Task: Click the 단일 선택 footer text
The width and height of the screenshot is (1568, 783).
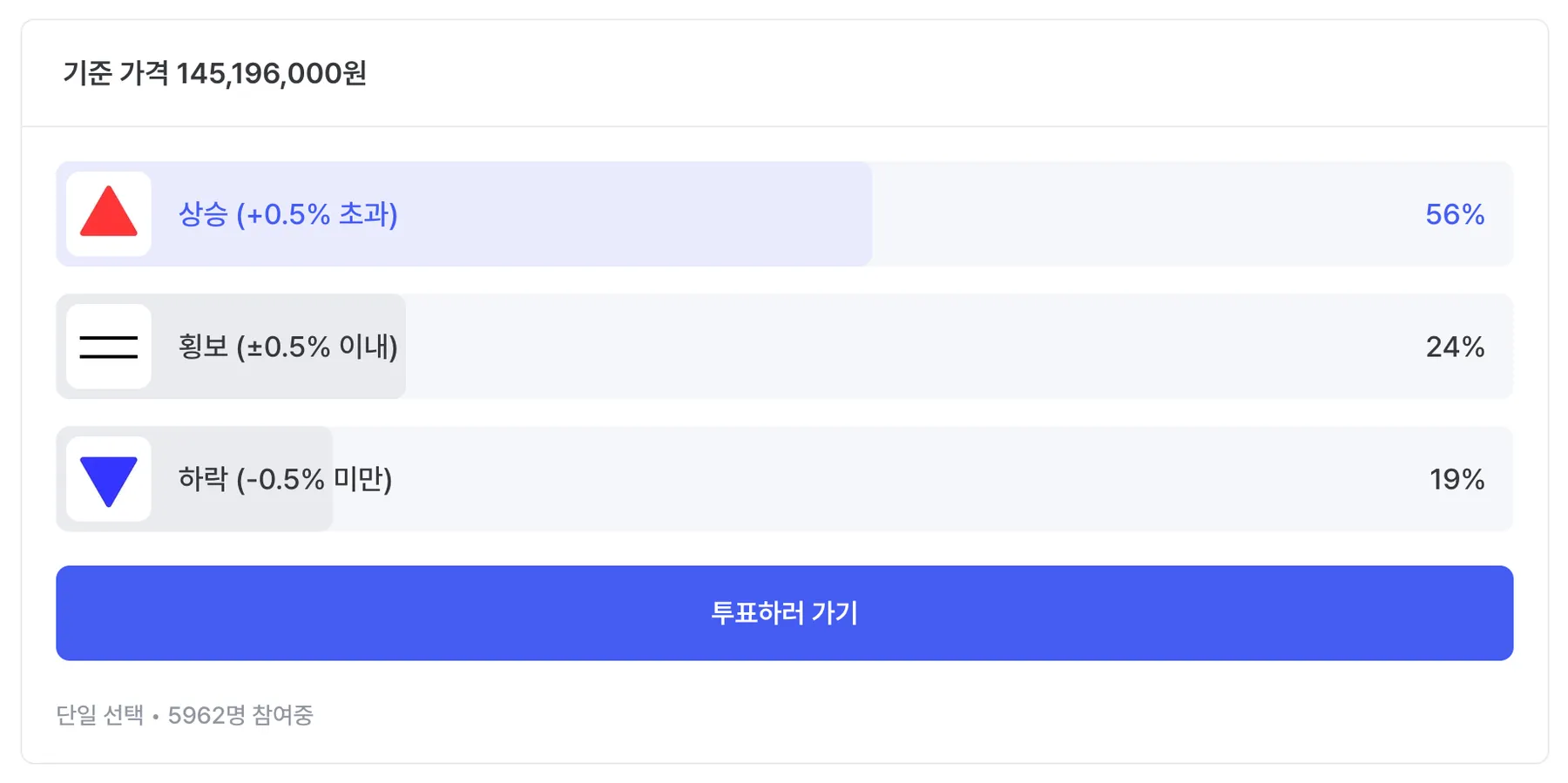Action: [99, 715]
